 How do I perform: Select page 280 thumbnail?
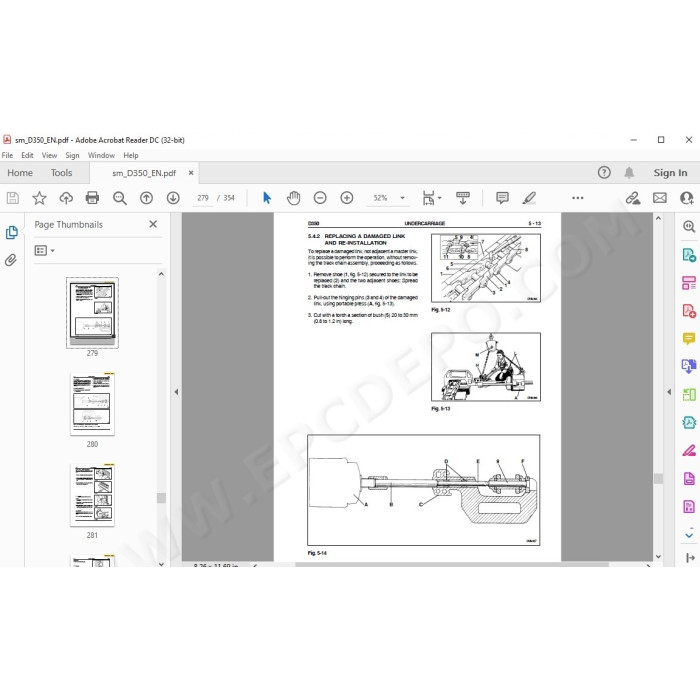point(92,404)
